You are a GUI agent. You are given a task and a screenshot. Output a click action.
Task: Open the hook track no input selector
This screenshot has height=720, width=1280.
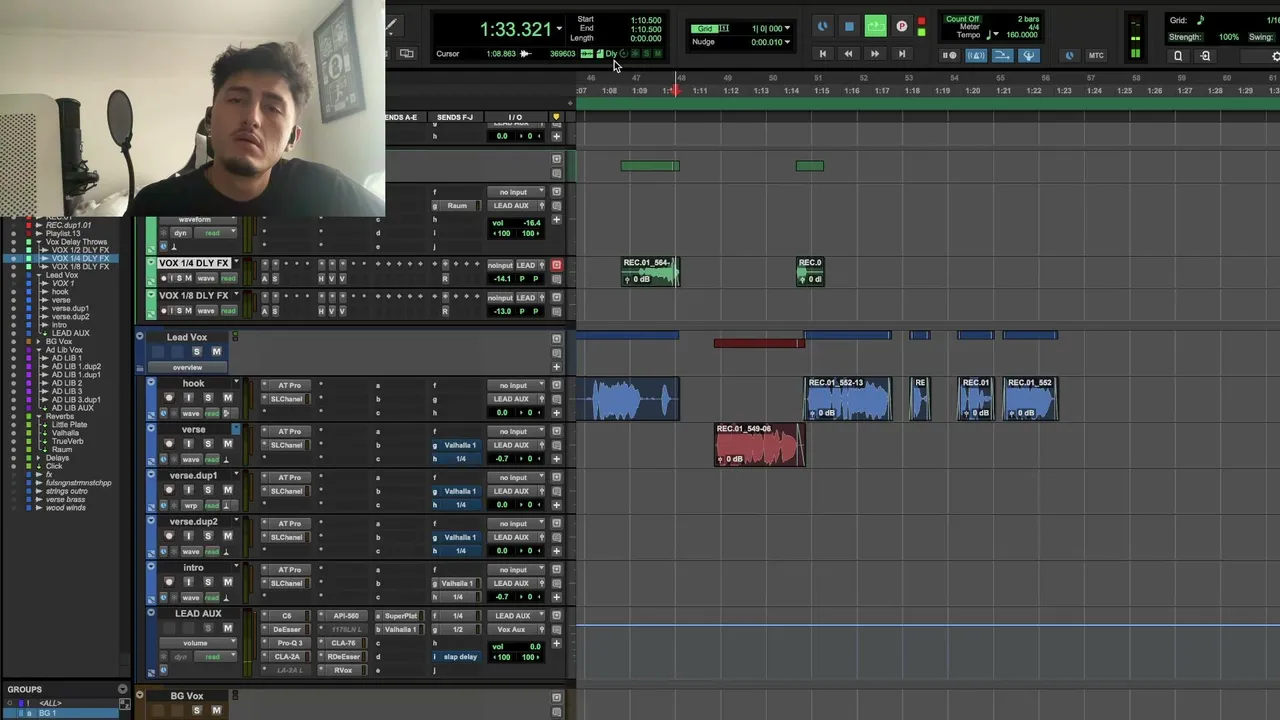pyautogui.click(x=514, y=385)
